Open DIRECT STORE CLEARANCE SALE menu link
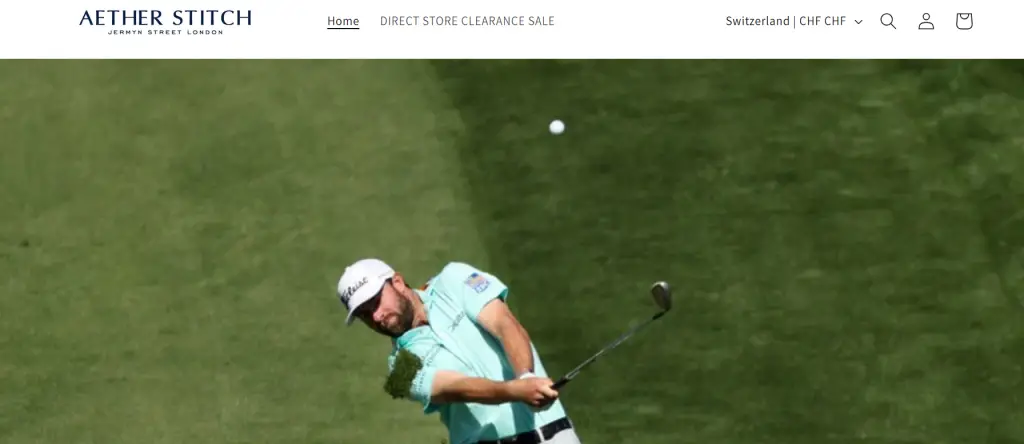 coord(467,21)
